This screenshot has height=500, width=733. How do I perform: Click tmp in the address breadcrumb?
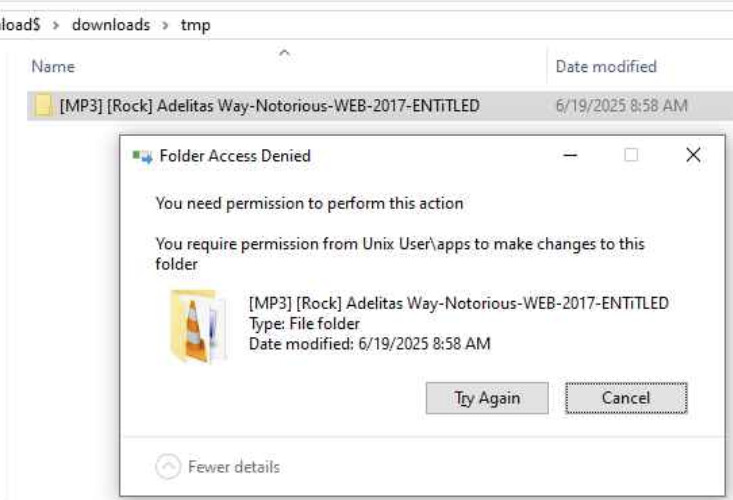(195, 25)
